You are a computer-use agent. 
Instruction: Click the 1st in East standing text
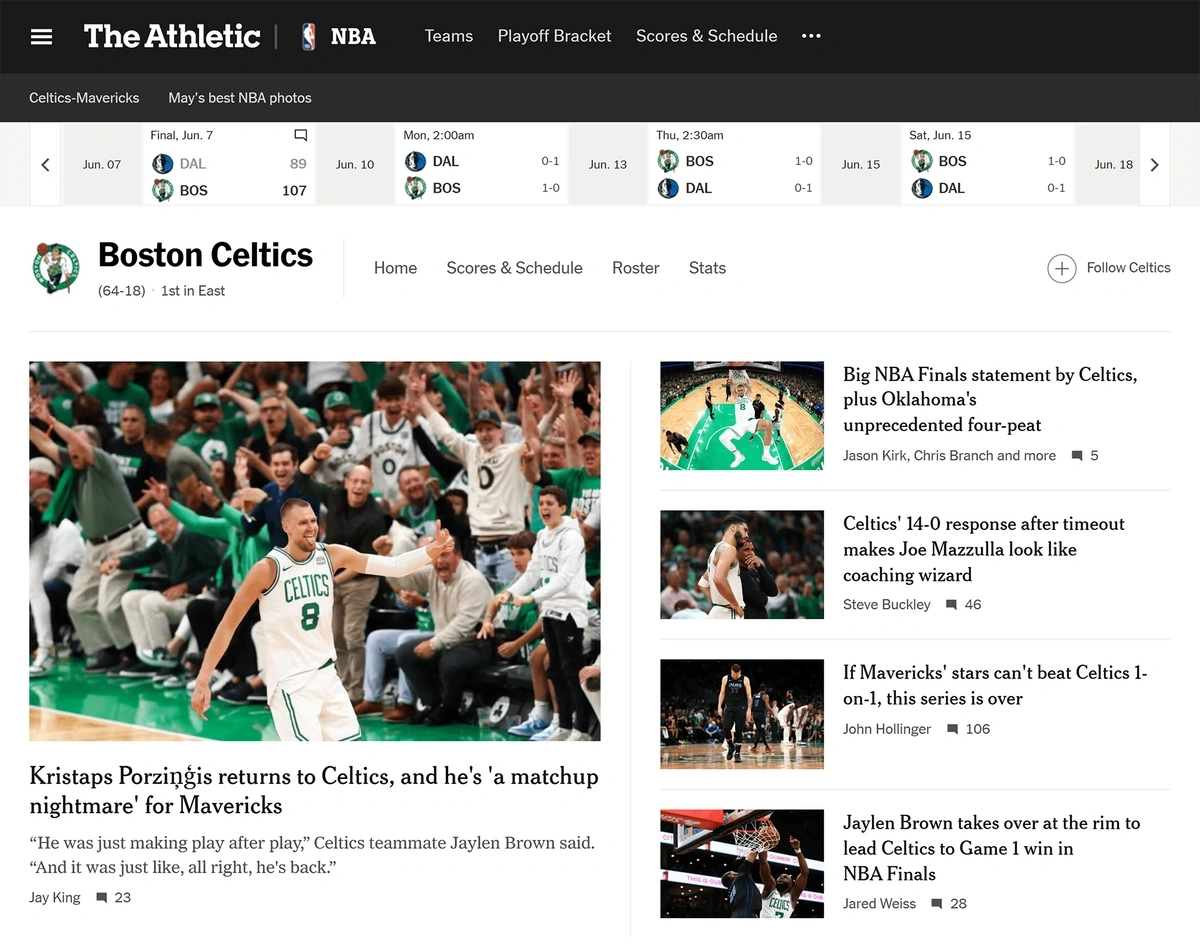[193, 291]
